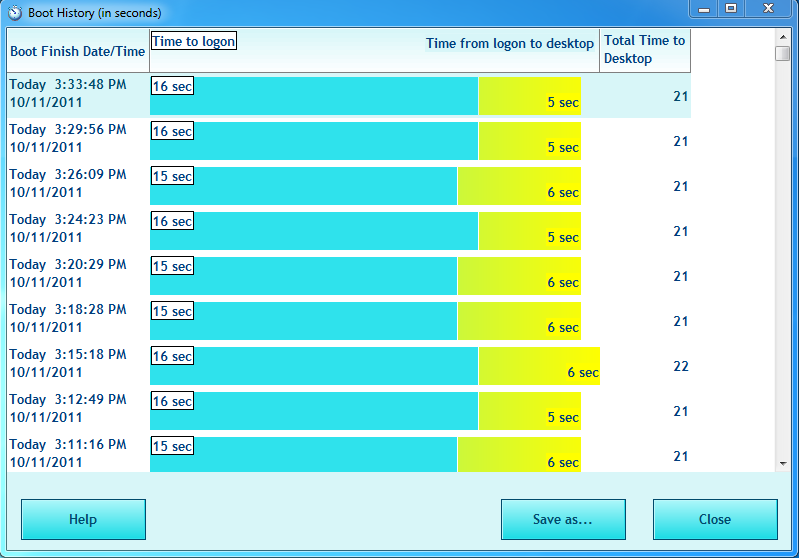Click Total Time to Desktop column header
Image resolution: width=799 pixels, height=558 pixels.
[645, 50]
